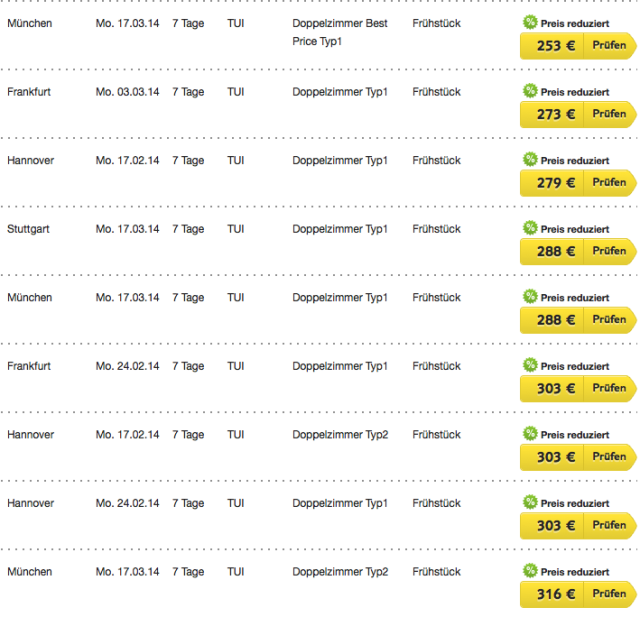Viewport: 640px width, 617px height.
Task: Click Prüfen for the 273 € Frankfurt offer
Action: 609,114
